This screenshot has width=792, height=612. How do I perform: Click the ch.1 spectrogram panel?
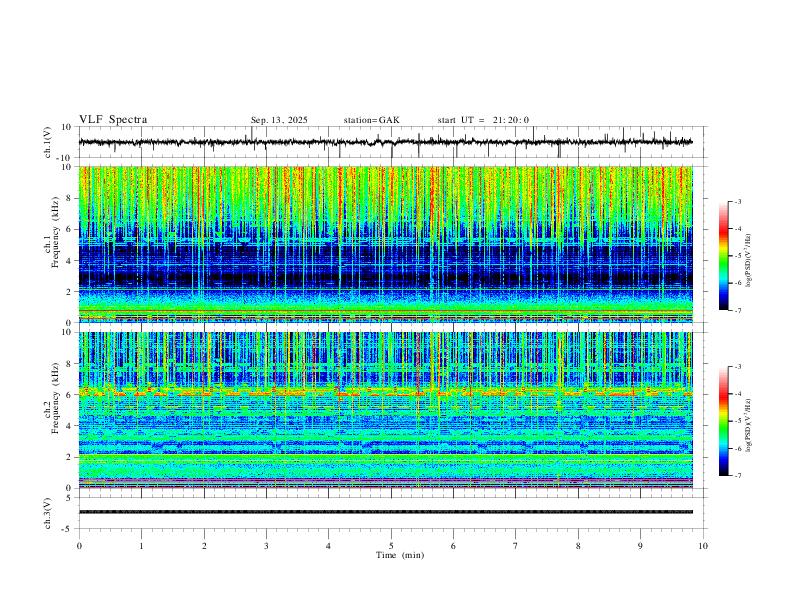tap(385, 244)
